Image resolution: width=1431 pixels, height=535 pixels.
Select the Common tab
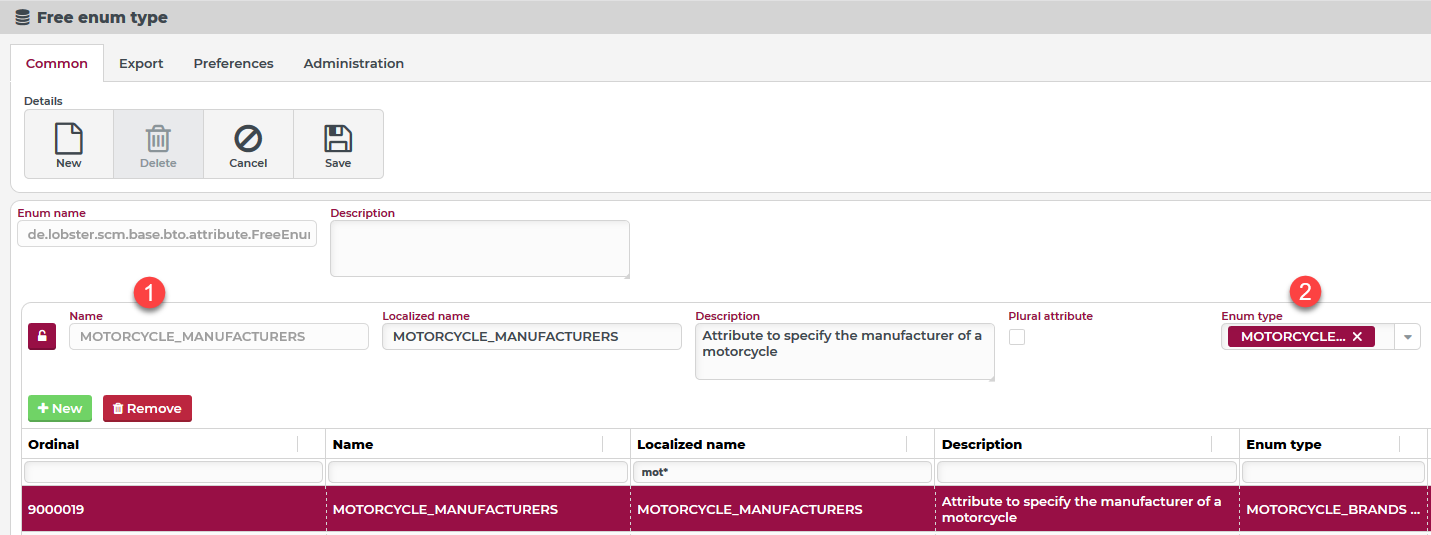point(57,63)
